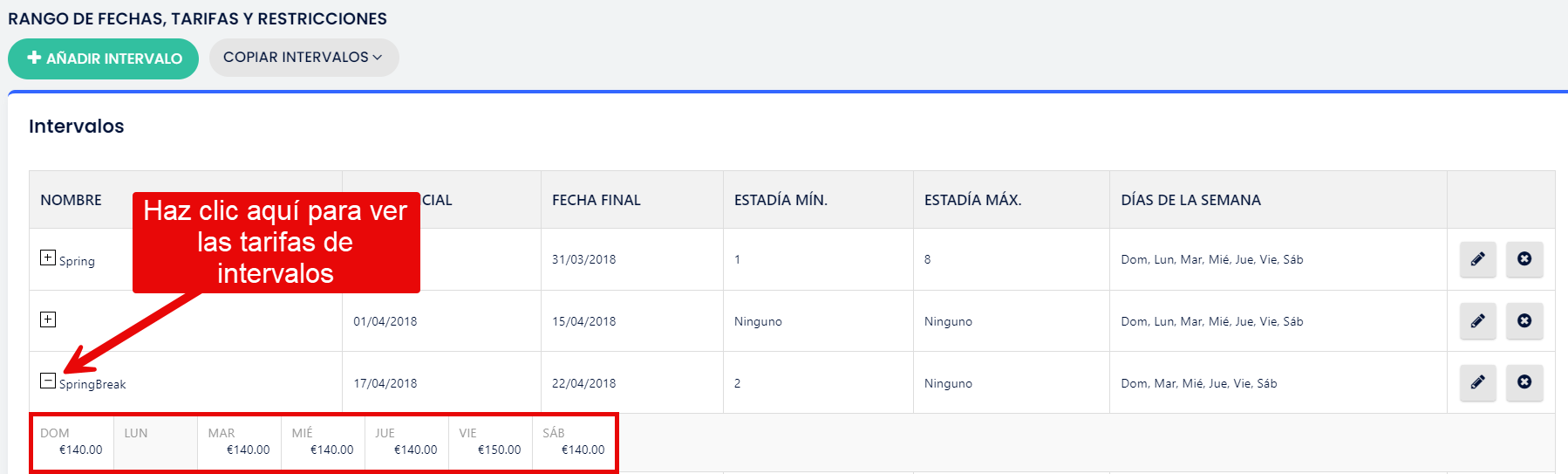The width and height of the screenshot is (1568, 474).
Task: Edit the SpringBreak interval
Action: [1477, 382]
